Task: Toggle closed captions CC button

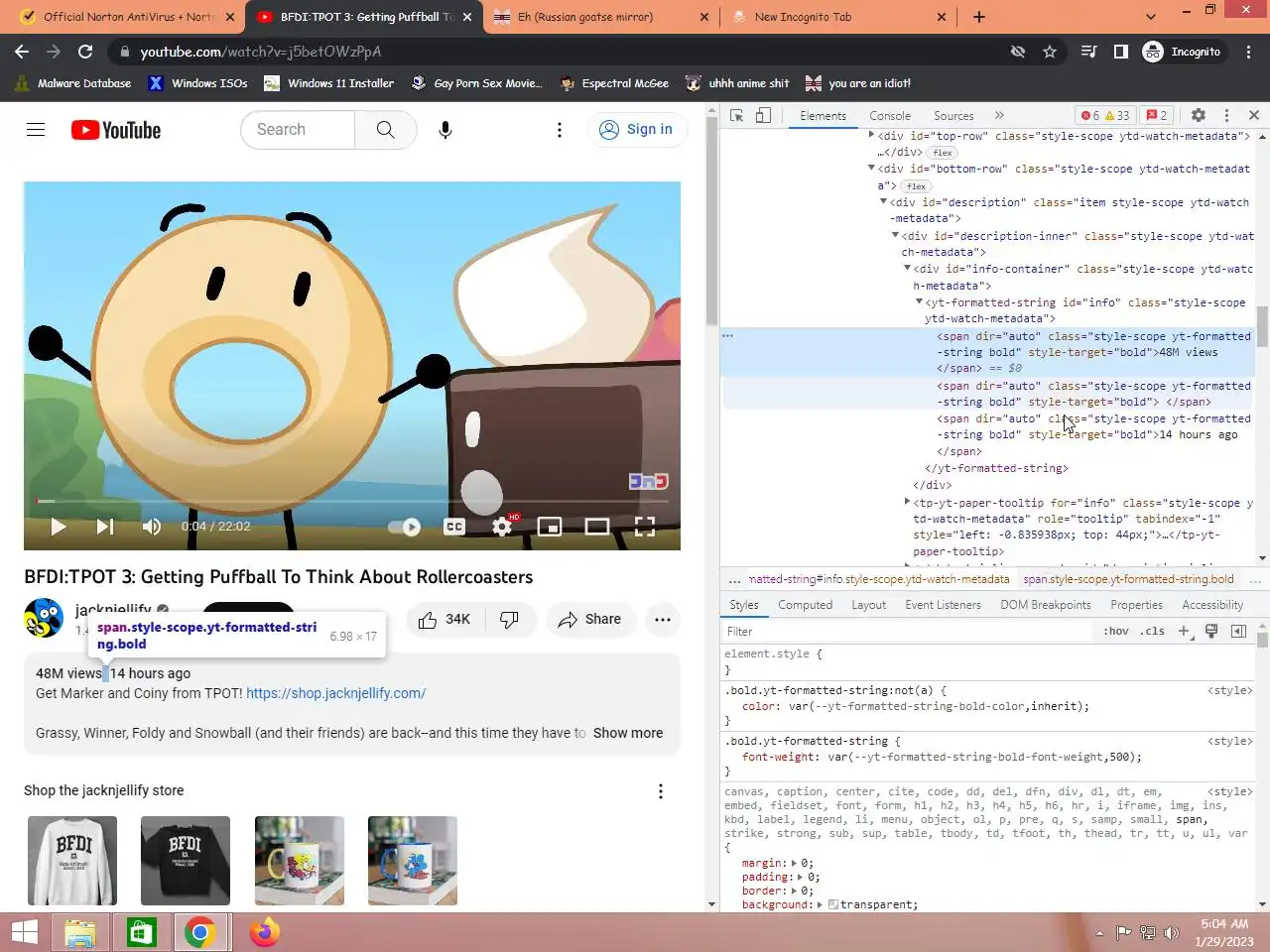Action: pyautogui.click(x=454, y=527)
